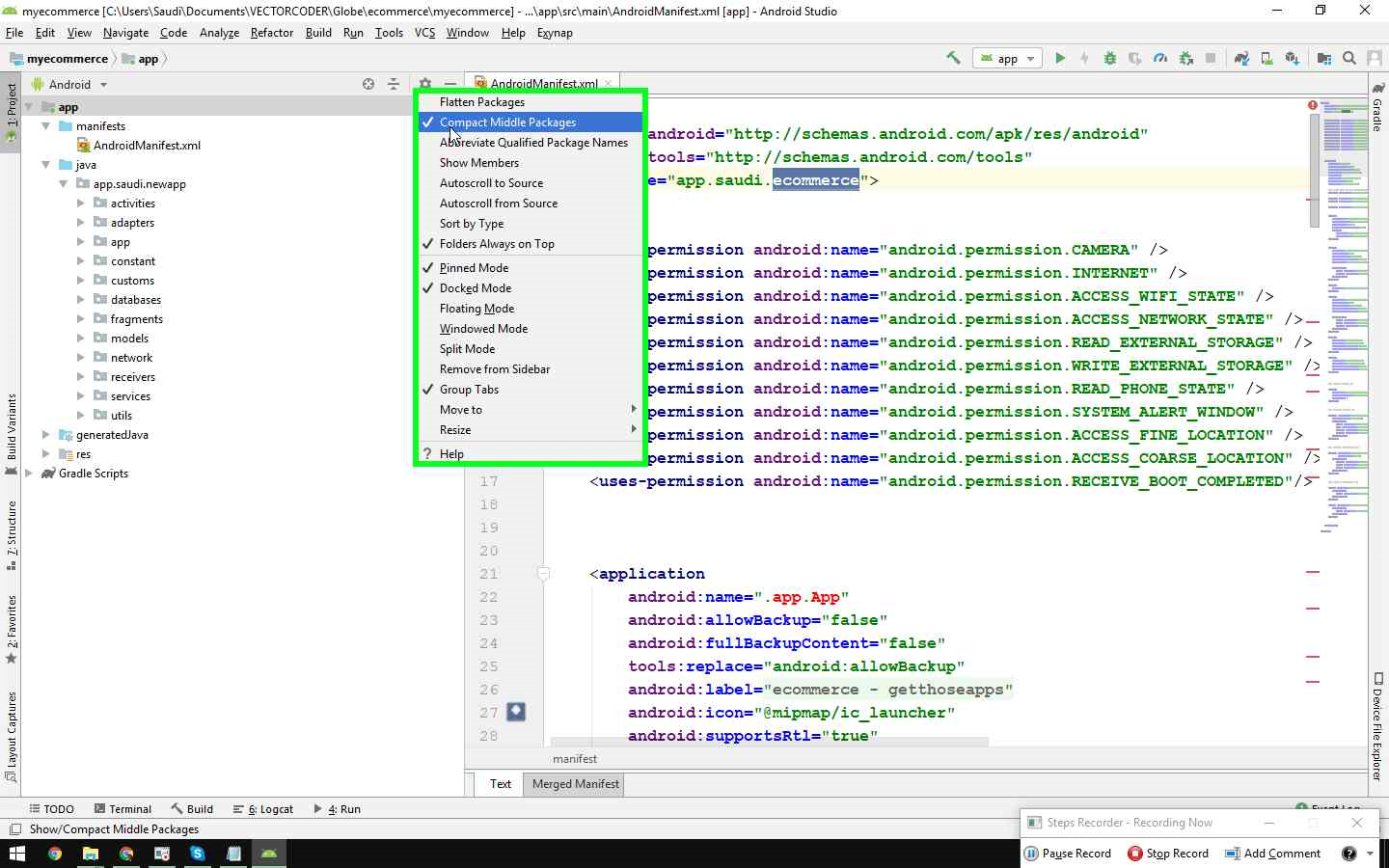The height and width of the screenshot is (868, 1389).
Task: Click tool window quick access icon bottom-left
Action: [x=14, y=829]
